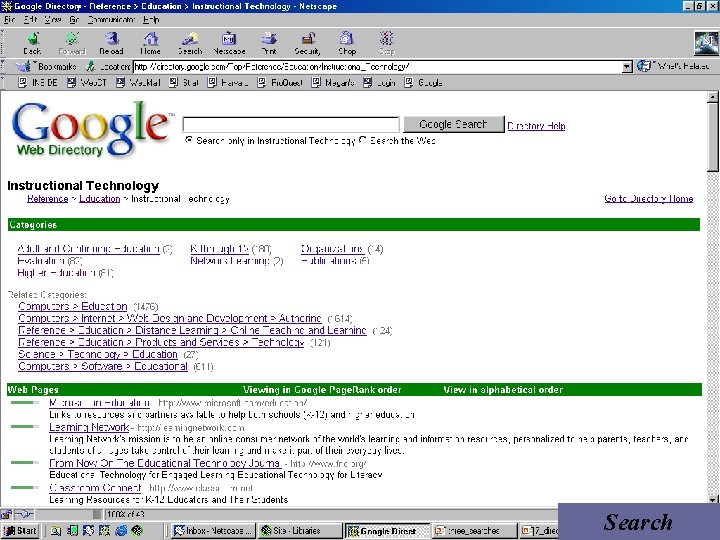Select Search only in Instructional Technology radio

(x=188, y=140)
